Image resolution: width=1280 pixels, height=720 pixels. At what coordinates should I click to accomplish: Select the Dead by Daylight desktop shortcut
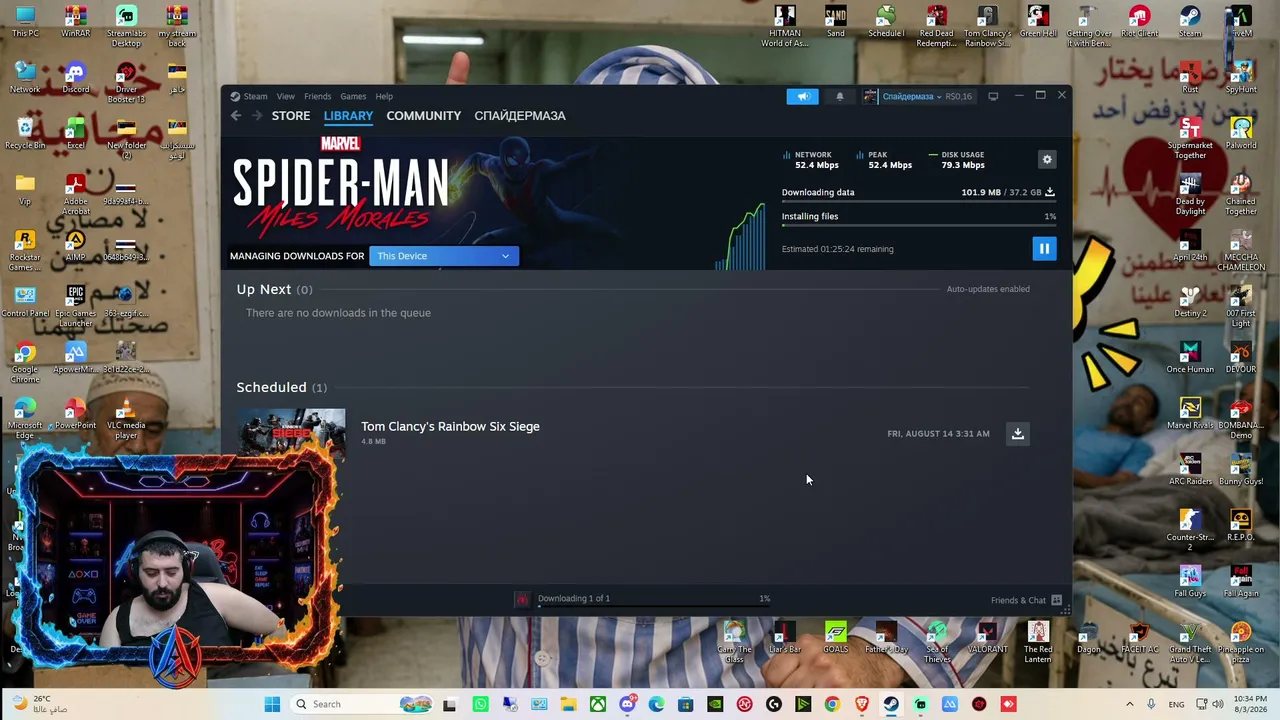(1190, 194)
